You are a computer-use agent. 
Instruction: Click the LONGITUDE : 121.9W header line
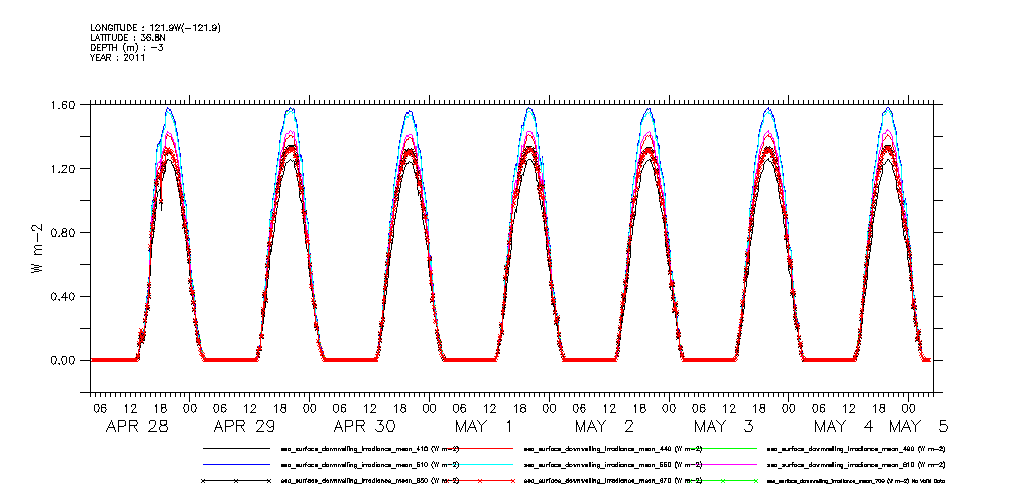(x=157, y=28)
